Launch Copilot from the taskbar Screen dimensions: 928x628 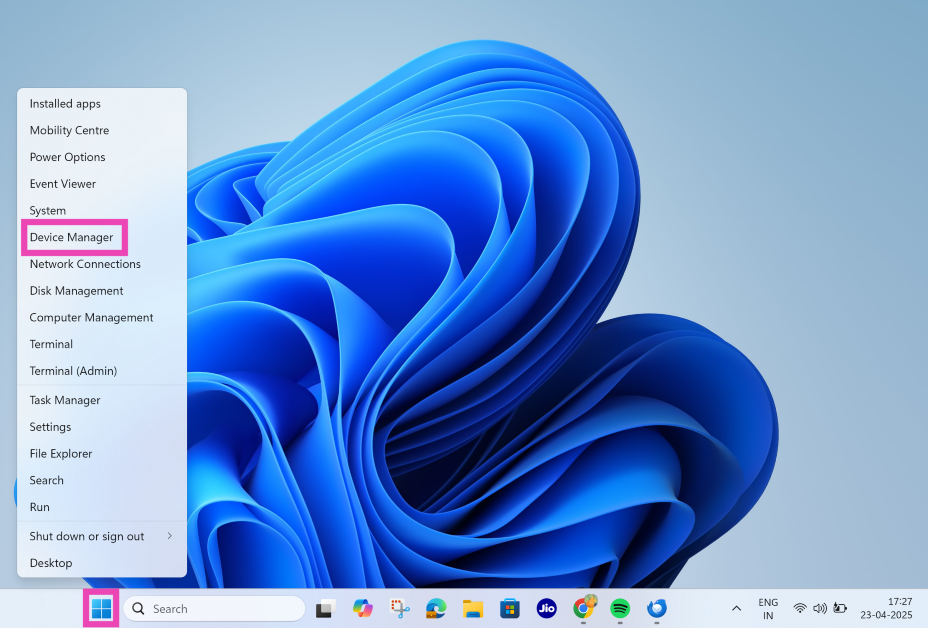[x=362, y=608]
